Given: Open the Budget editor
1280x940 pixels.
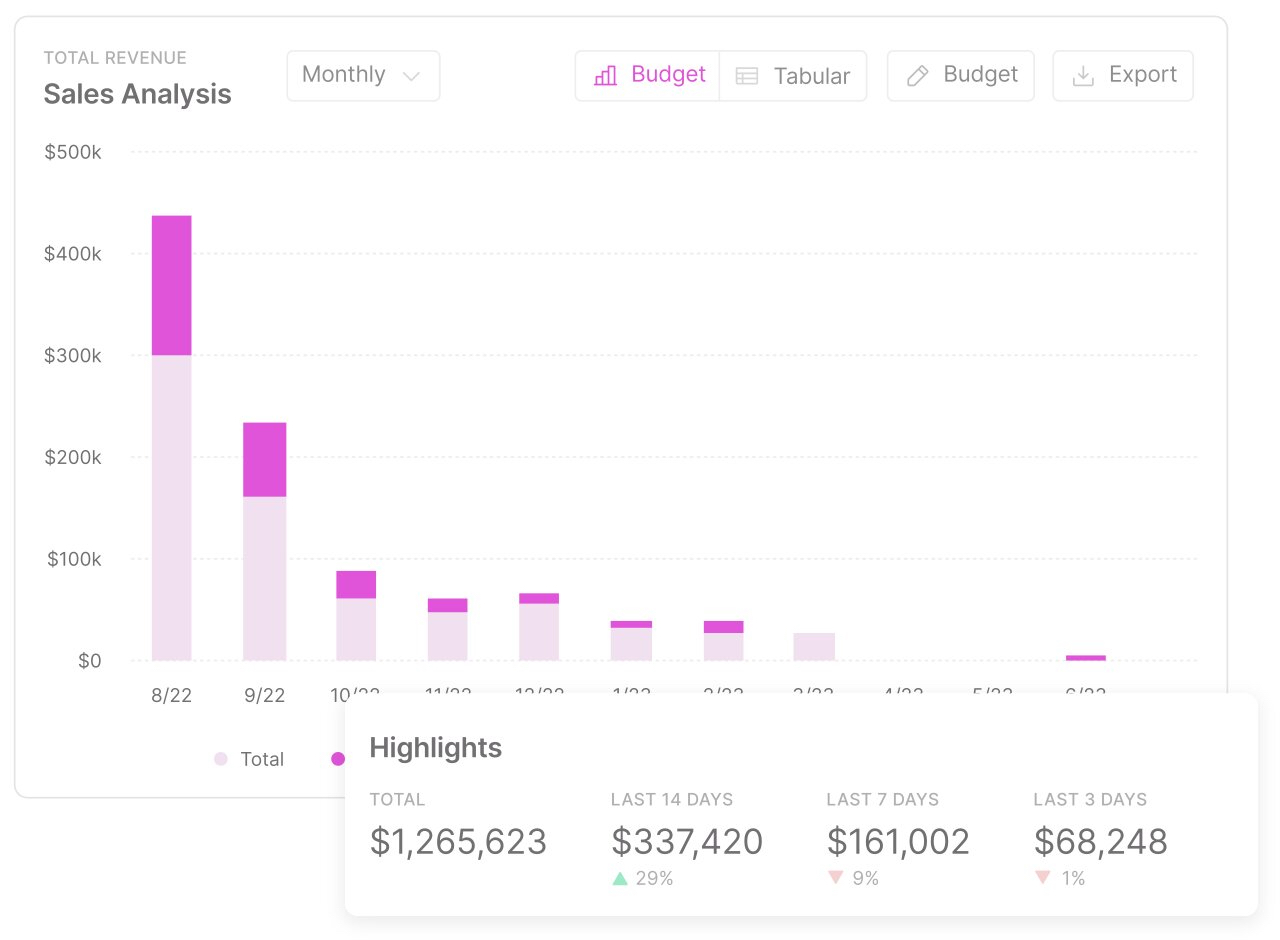Looking at the screenshot, I should (x=960, y=75).
